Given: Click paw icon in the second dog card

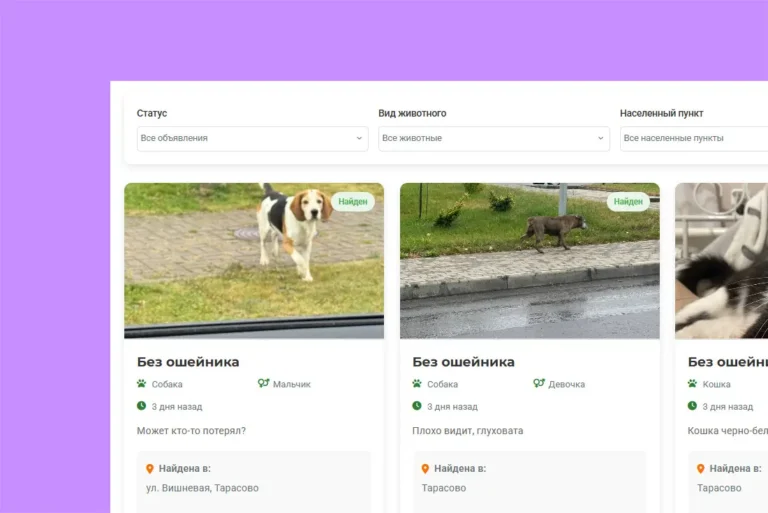Looking at the screenshot, I should pyautogui.click(x=417, y=384).
